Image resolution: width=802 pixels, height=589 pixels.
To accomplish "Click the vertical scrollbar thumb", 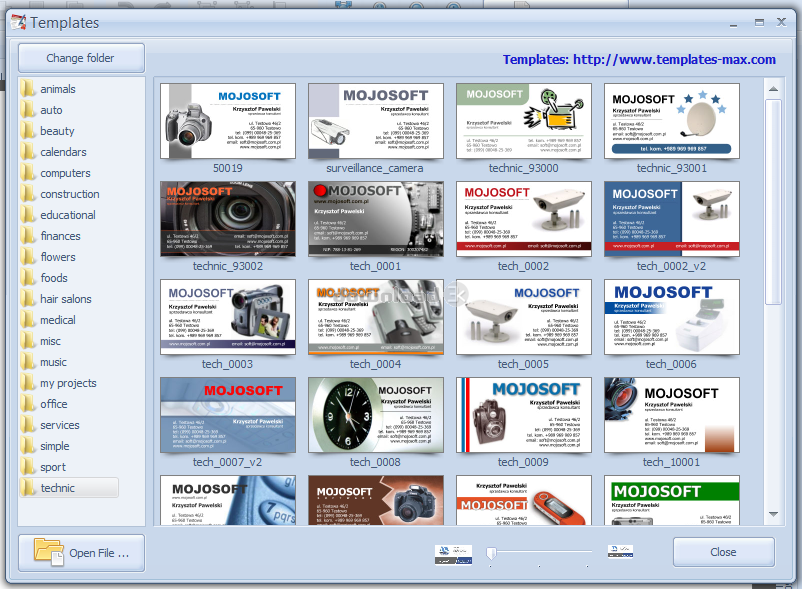I will 773,202.
